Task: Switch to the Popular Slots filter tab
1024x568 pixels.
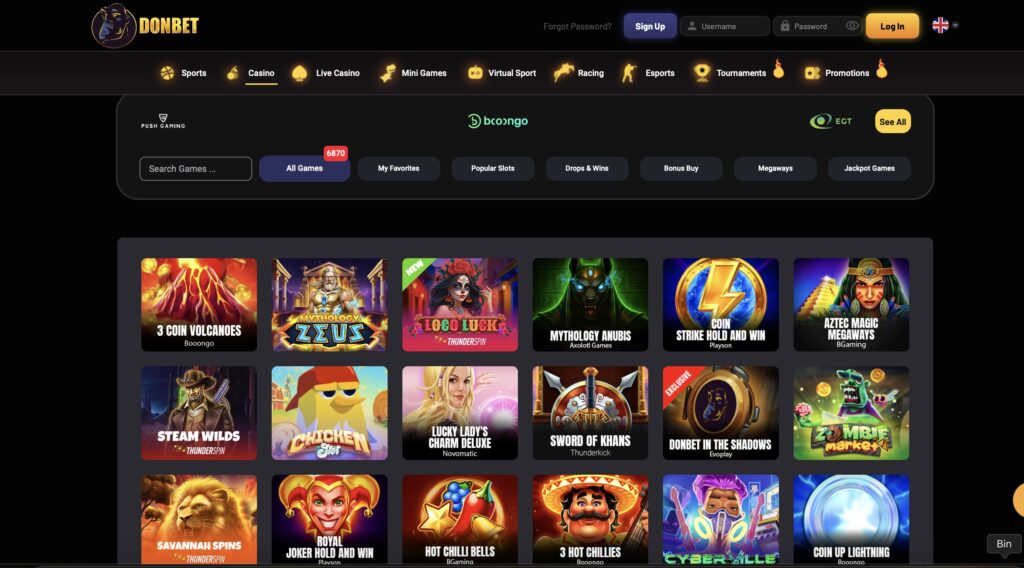Action: coord(493,168)
